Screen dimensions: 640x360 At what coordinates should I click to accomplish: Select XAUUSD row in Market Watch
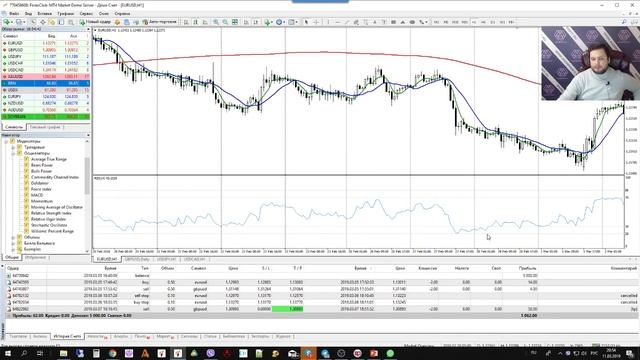click(45, 76)
